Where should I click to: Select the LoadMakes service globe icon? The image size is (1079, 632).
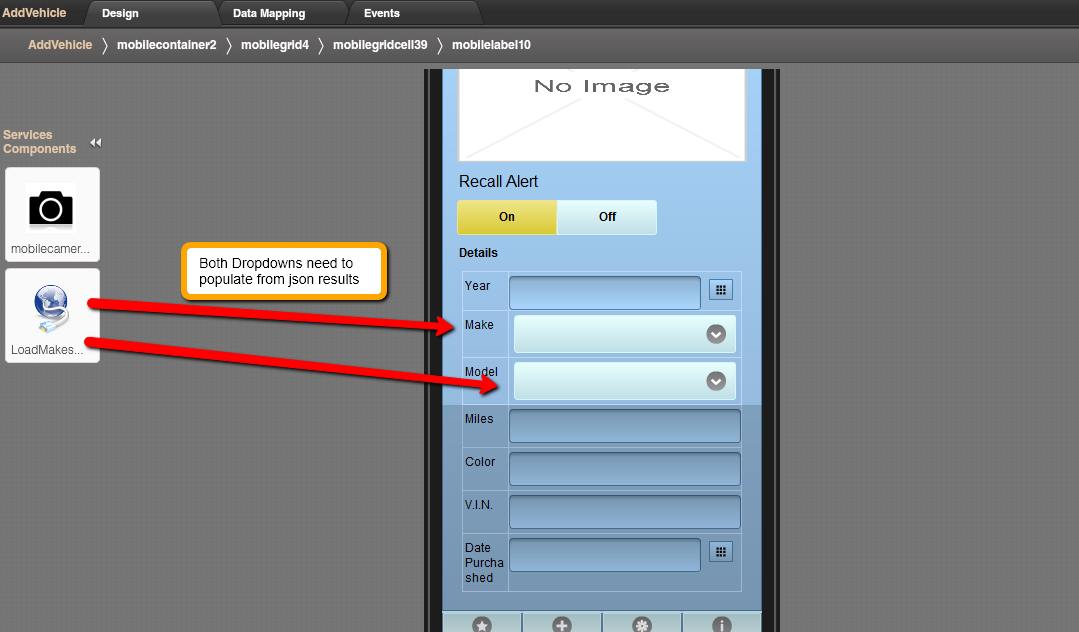[x=51, y=308]
